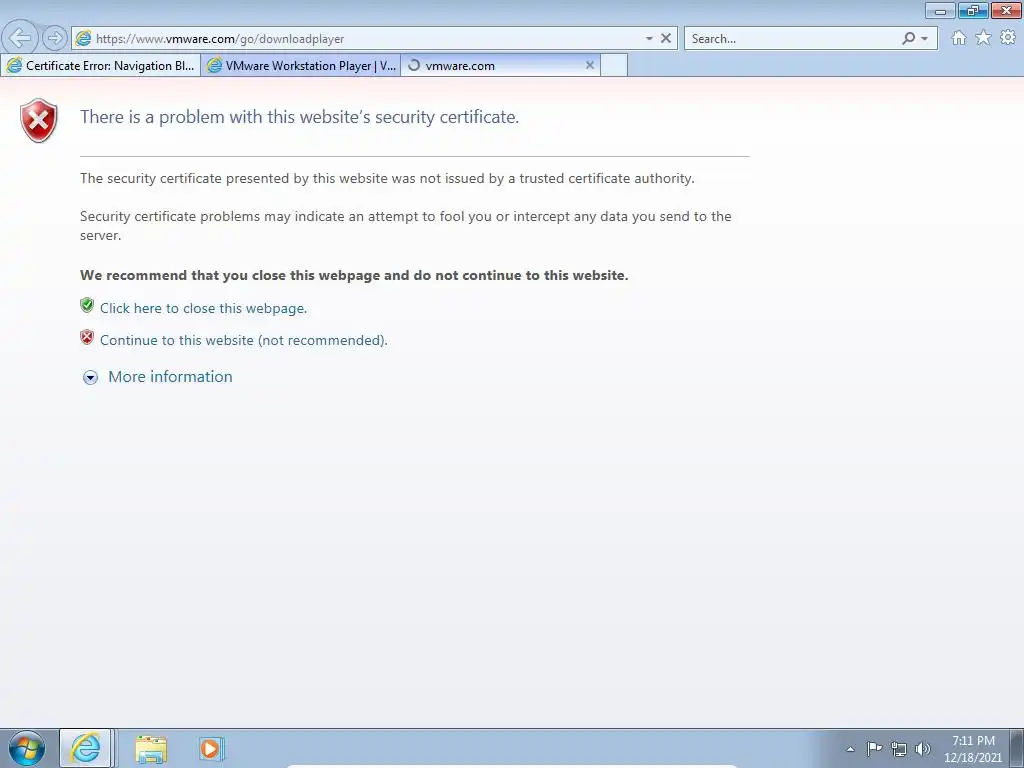
Task: Click the red shield error icon
Action: pos(39,120)
